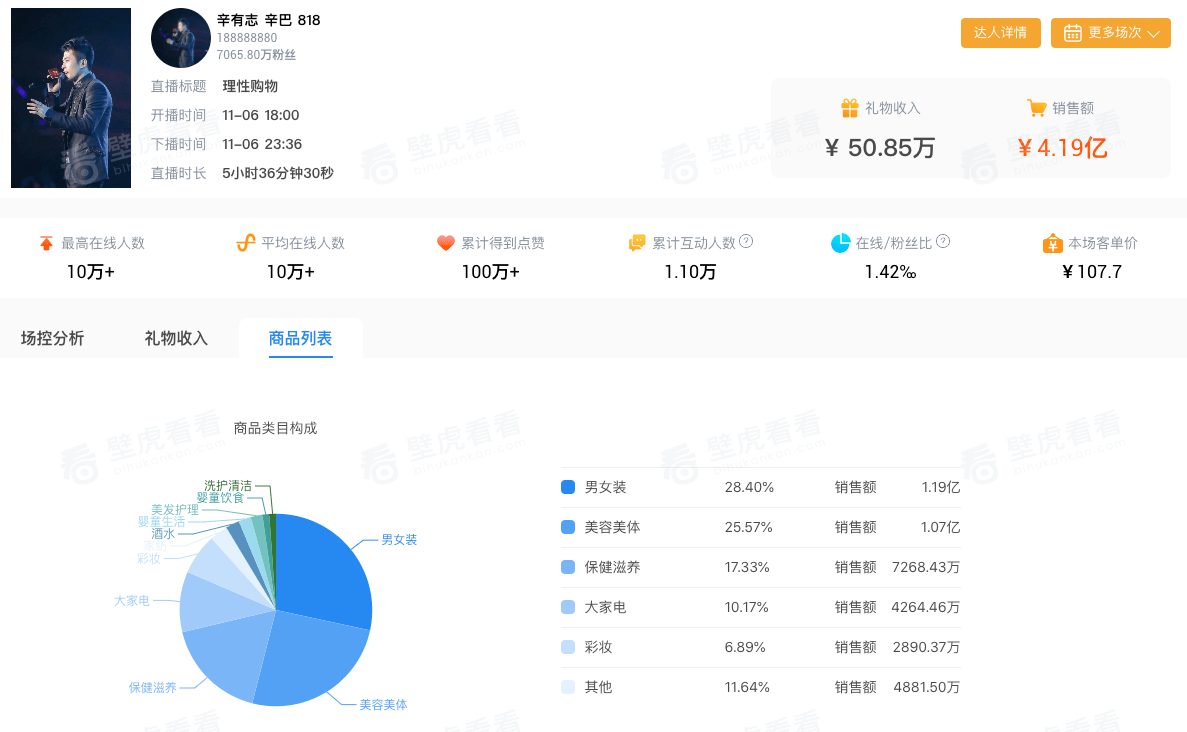Switch to the 礼物收入 tab
This screenshot has width=1187, height=732.
point(176,338)
